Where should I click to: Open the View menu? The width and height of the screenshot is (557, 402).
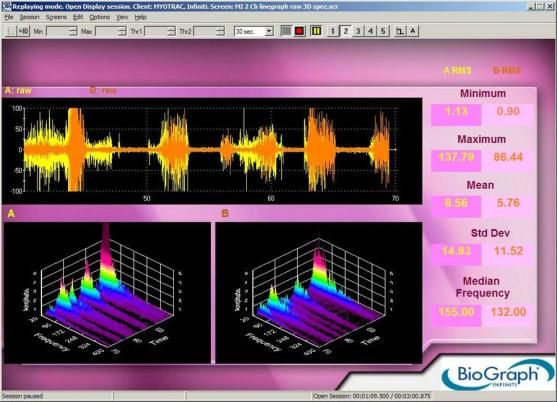[122, 17]
